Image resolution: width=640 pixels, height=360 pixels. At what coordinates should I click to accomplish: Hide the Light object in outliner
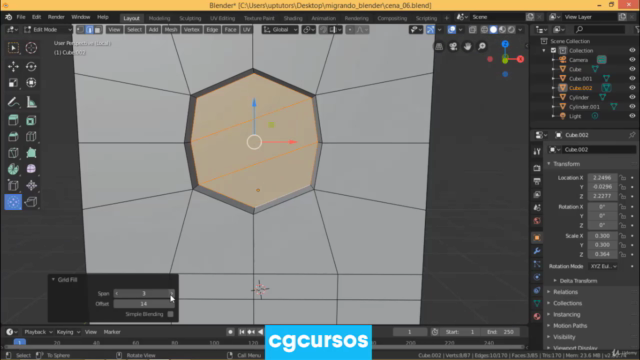[632, 116]
